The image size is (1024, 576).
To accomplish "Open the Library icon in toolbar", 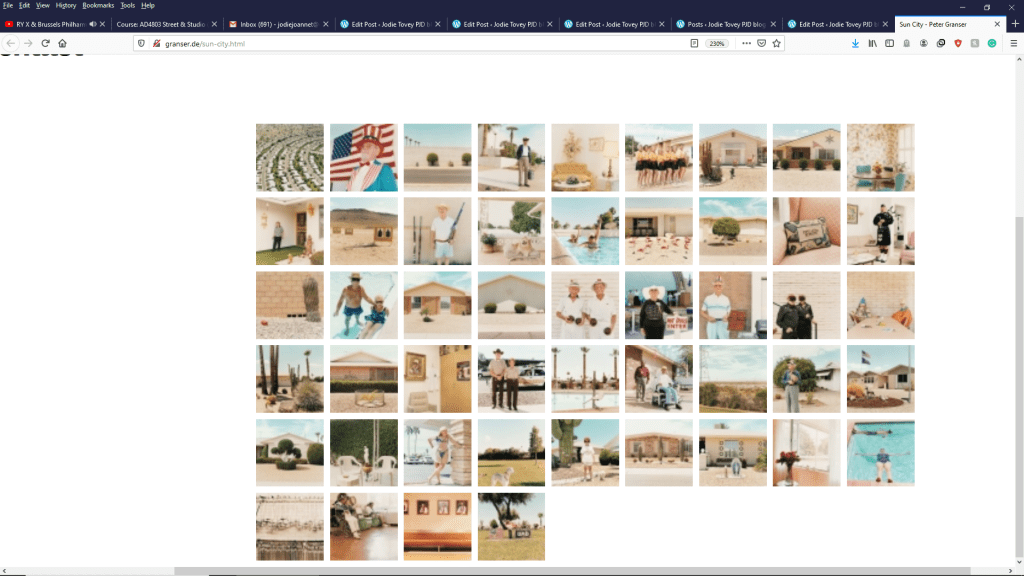I will 872,43.
